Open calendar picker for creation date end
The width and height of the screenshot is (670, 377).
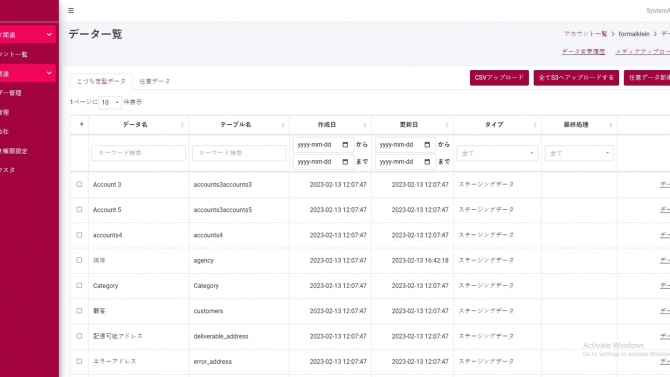click(x=345, y=162)
